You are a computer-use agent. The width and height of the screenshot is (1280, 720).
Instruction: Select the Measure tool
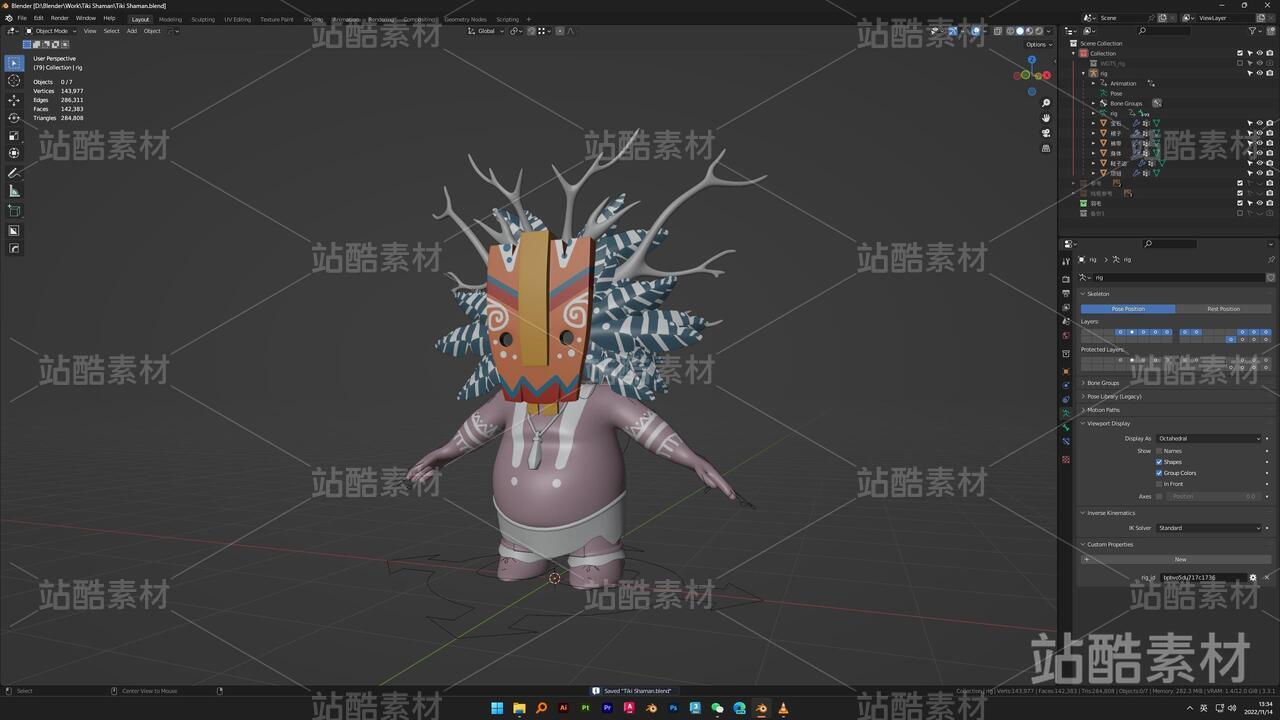pos(14,191)
